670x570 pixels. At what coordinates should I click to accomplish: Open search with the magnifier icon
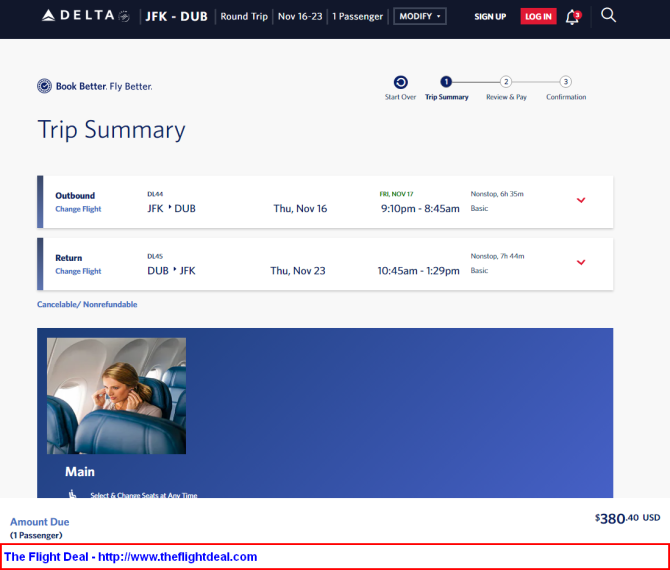[608, 15]
